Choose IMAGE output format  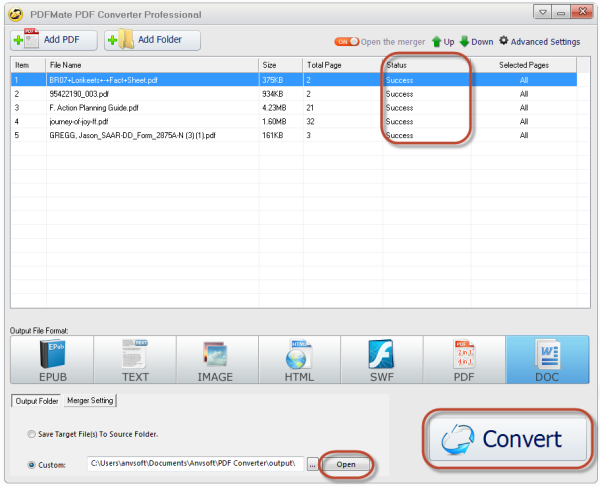click(217, 360)
